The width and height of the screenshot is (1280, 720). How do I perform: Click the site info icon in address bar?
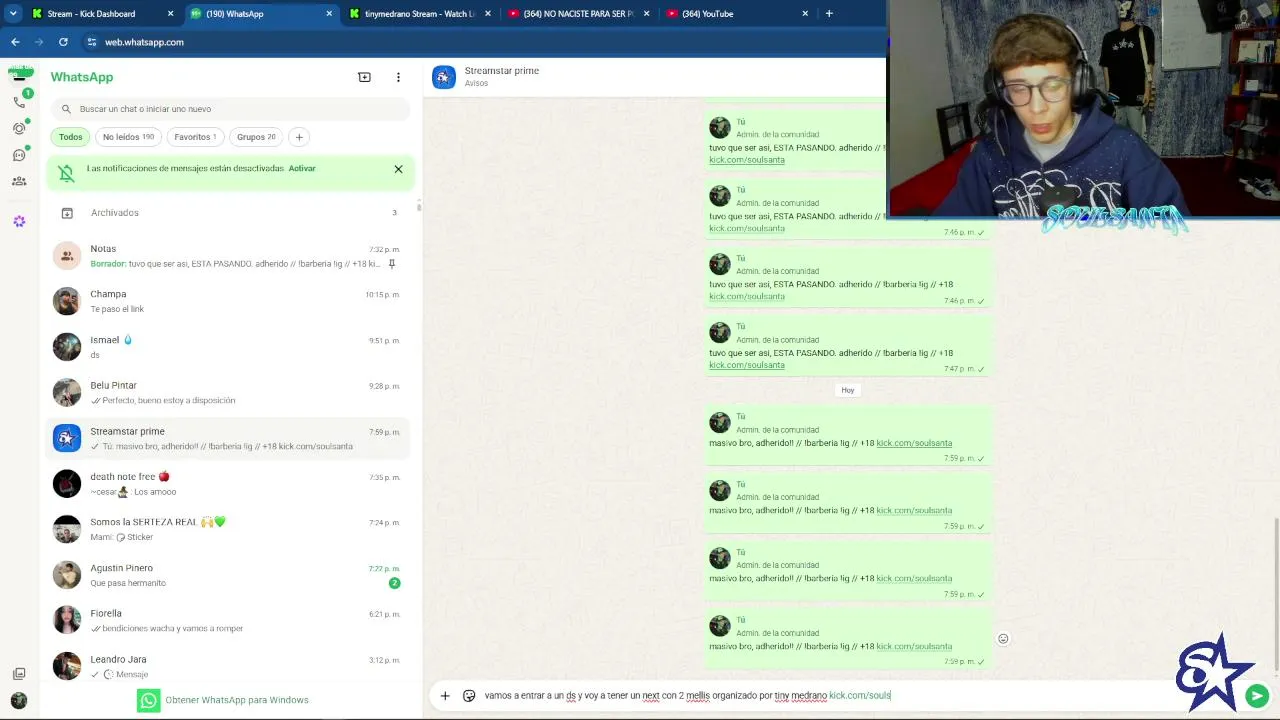[x=92, y=42]
